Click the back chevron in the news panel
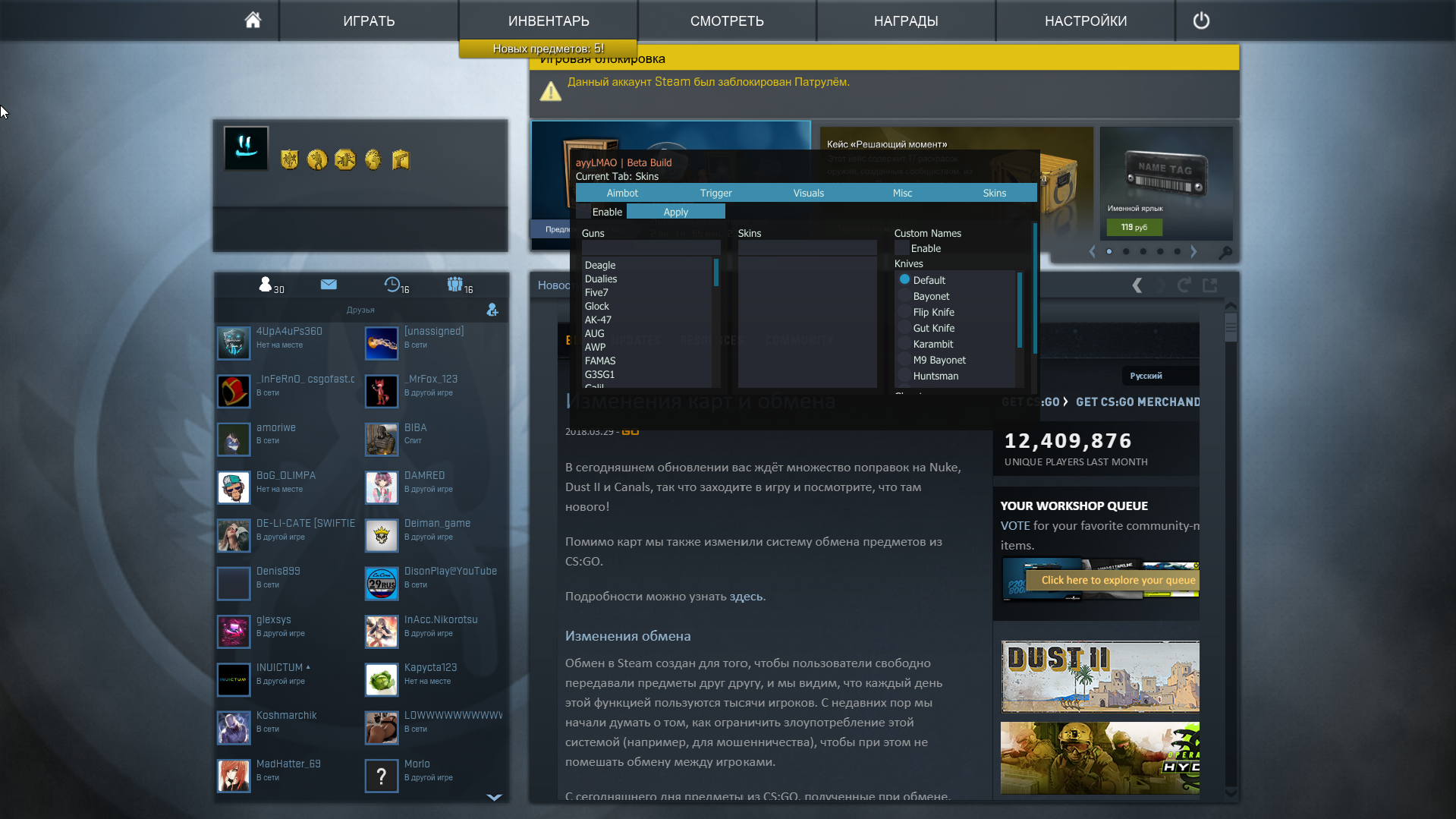 pos(1137,285)
